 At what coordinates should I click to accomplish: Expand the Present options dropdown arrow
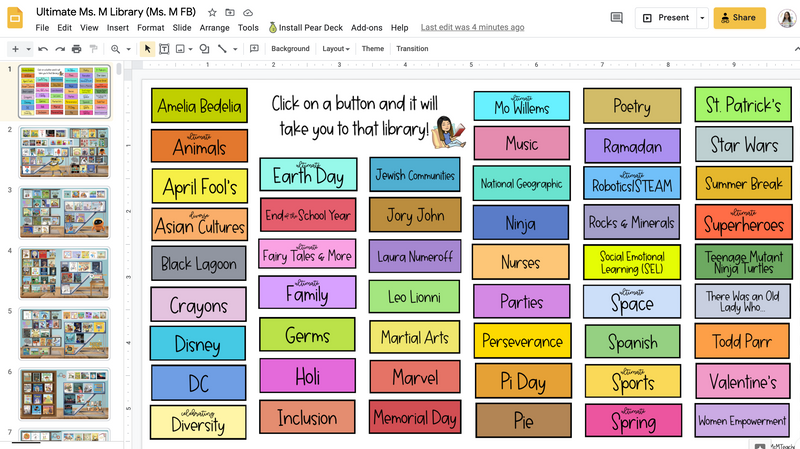[x=702, y=18]
